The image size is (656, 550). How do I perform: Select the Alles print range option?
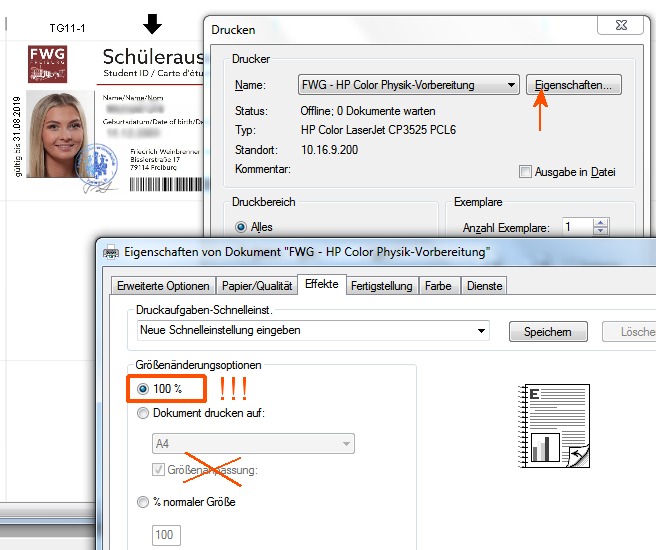(240, 227)
